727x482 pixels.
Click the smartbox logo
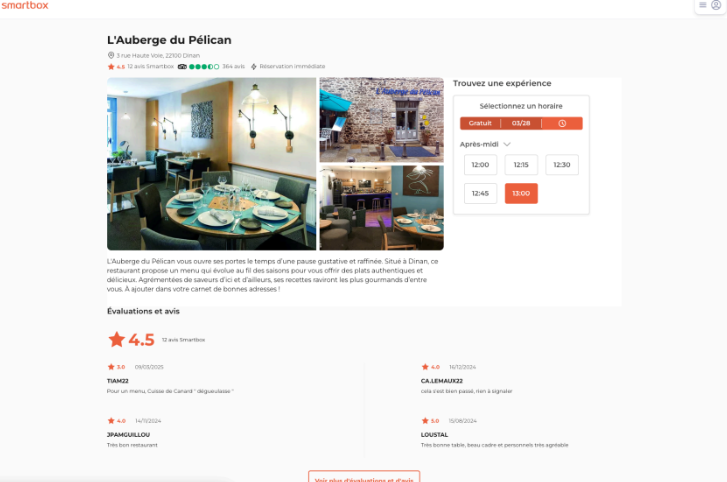tap(25, 5)
